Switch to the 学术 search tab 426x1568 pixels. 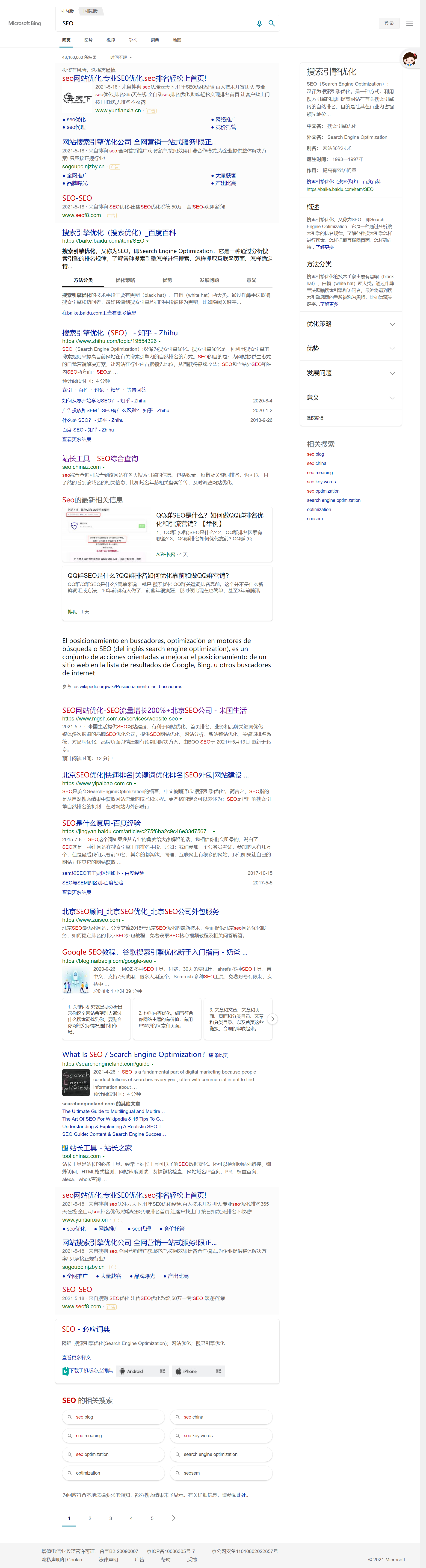pyautogui.click(x=133, y=40)
